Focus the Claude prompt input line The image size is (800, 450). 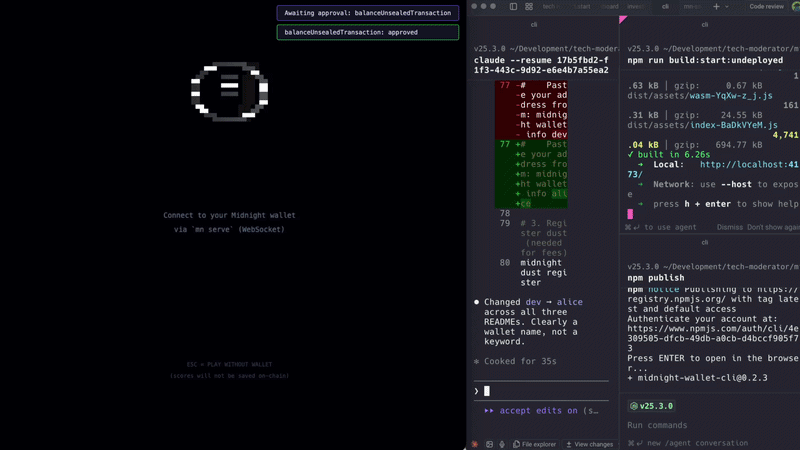[541, 391]
